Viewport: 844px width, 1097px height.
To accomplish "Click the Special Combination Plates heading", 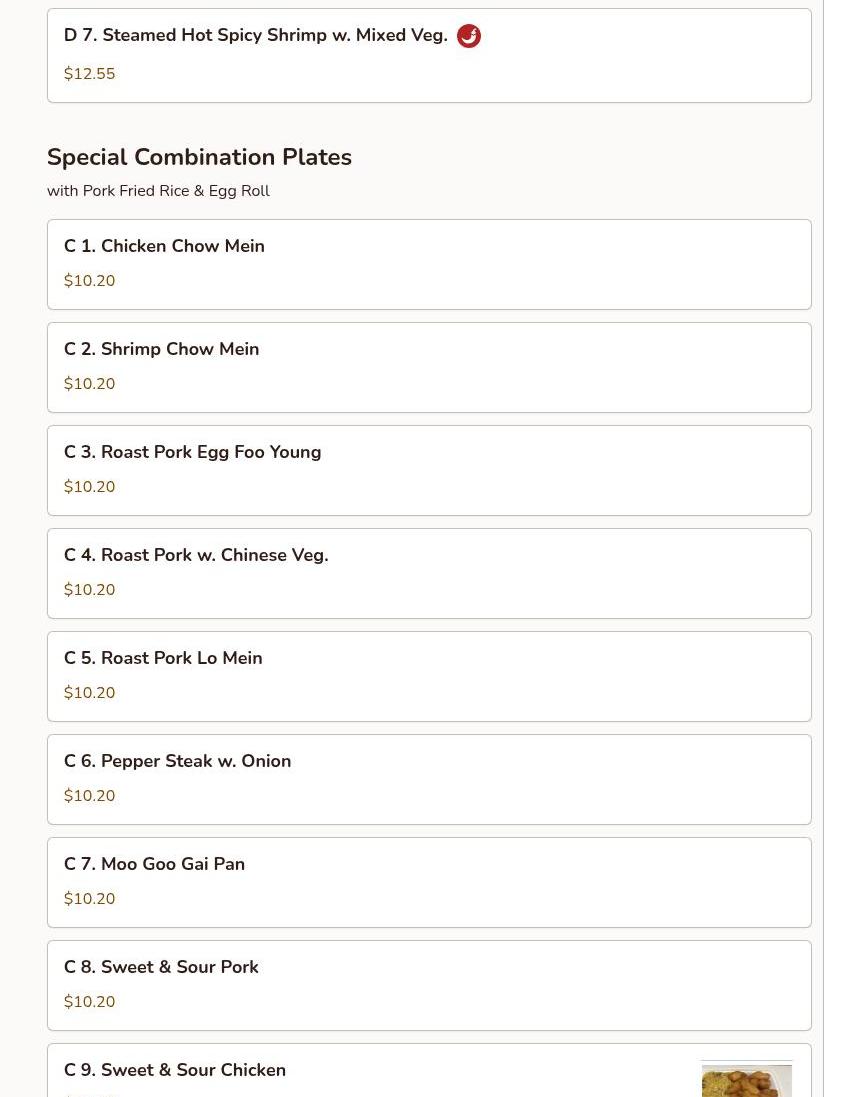I will coord(199,157).
